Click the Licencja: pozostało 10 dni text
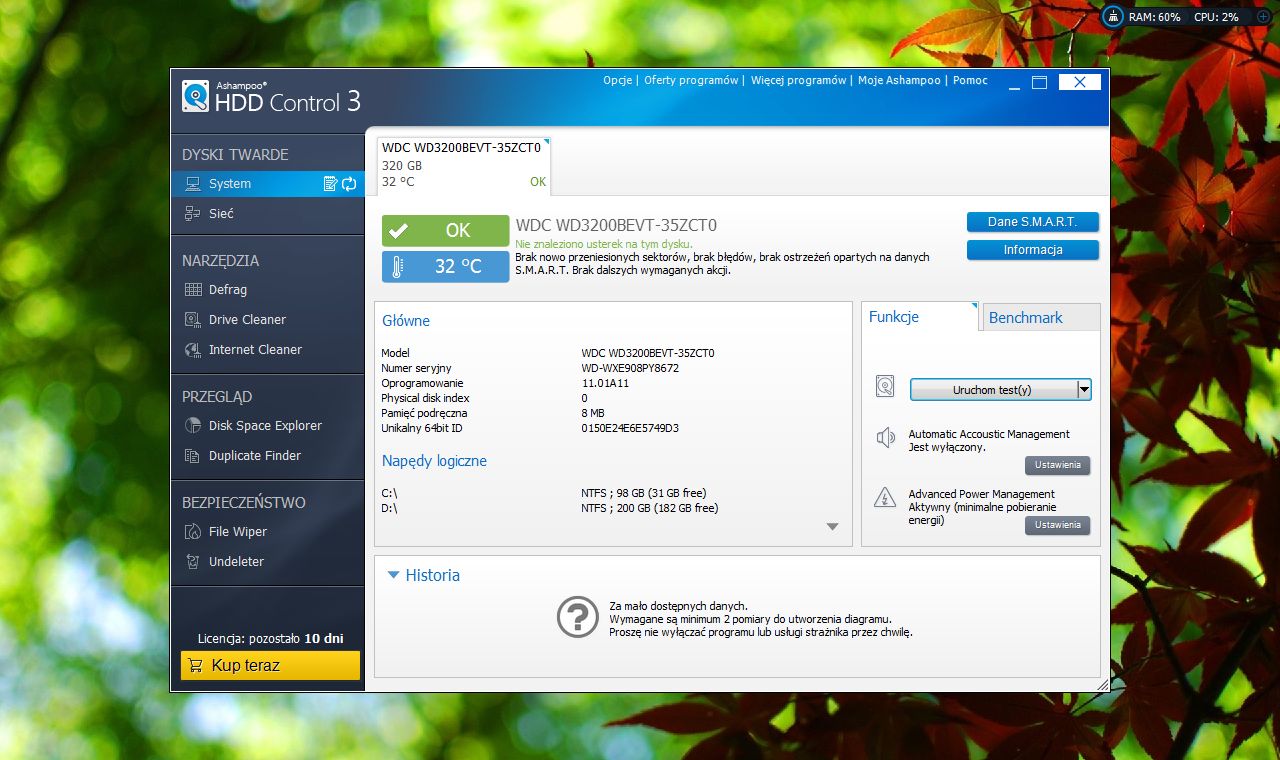 271,638
